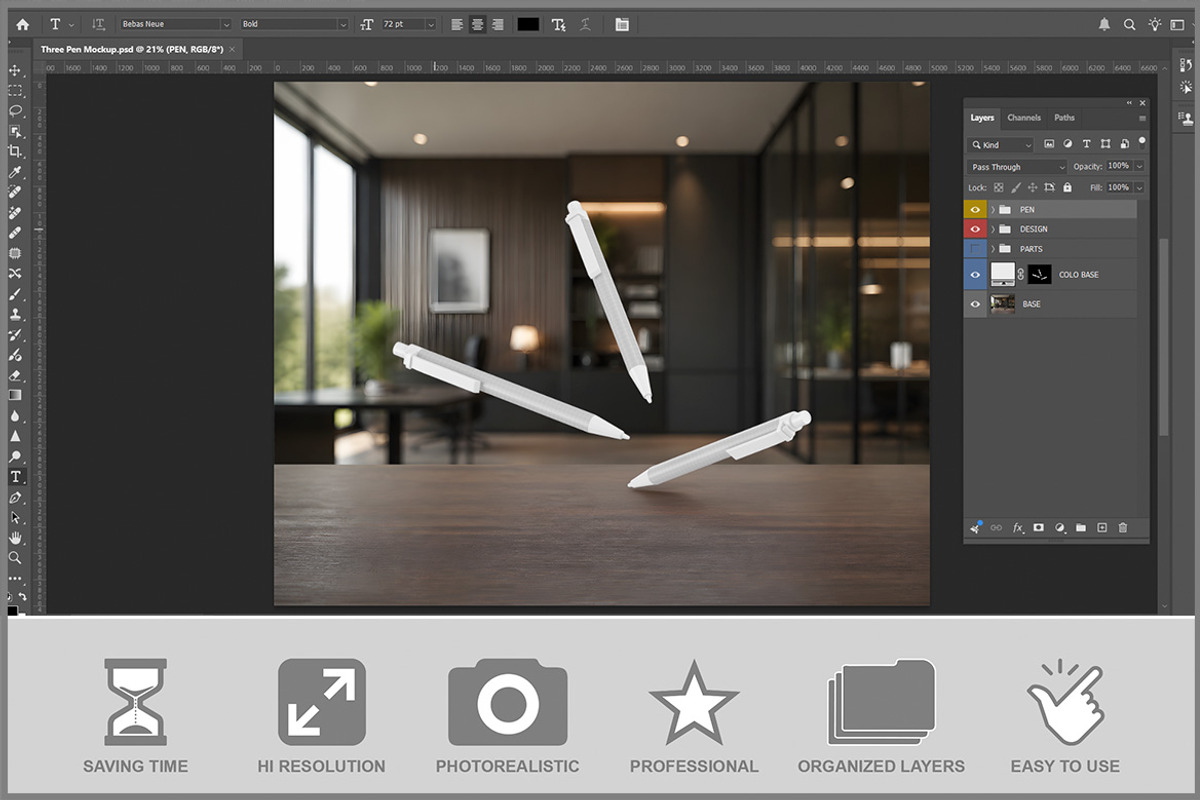Select the Object Selection tool
This screenshot has width=1200, height=800.
point(15,131)
